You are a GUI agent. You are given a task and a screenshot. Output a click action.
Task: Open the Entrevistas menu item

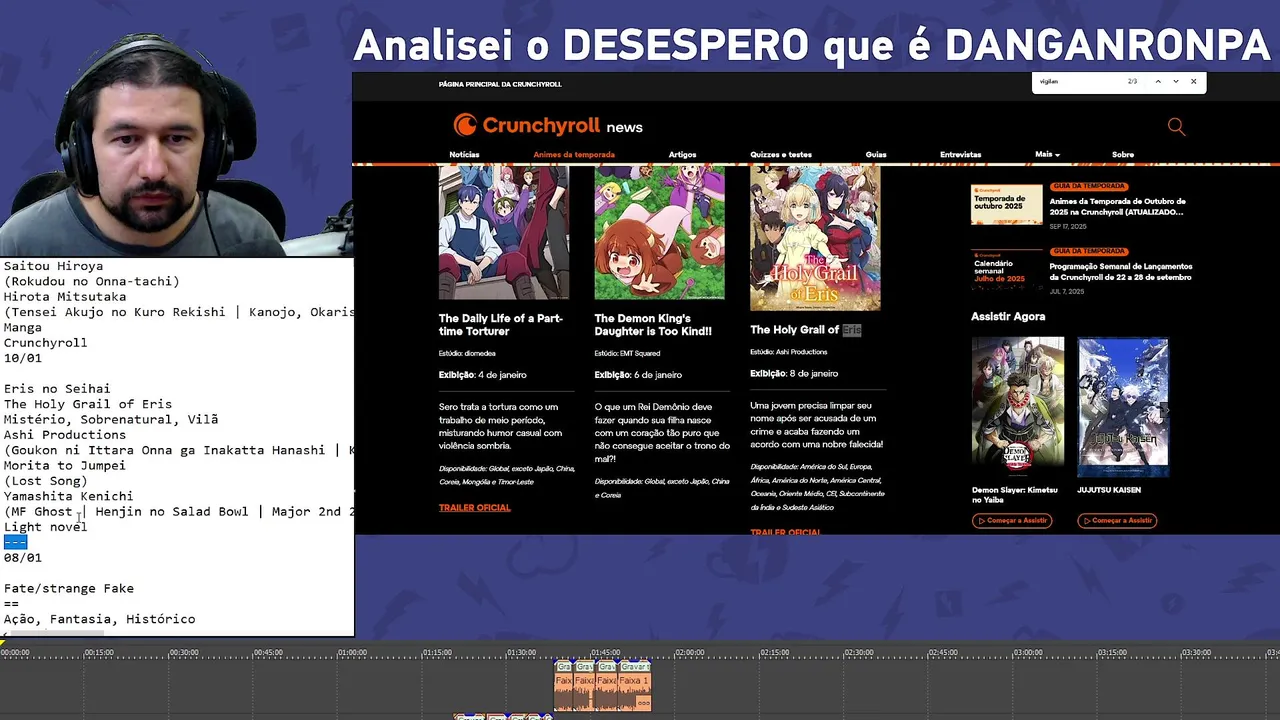point(960,155)
